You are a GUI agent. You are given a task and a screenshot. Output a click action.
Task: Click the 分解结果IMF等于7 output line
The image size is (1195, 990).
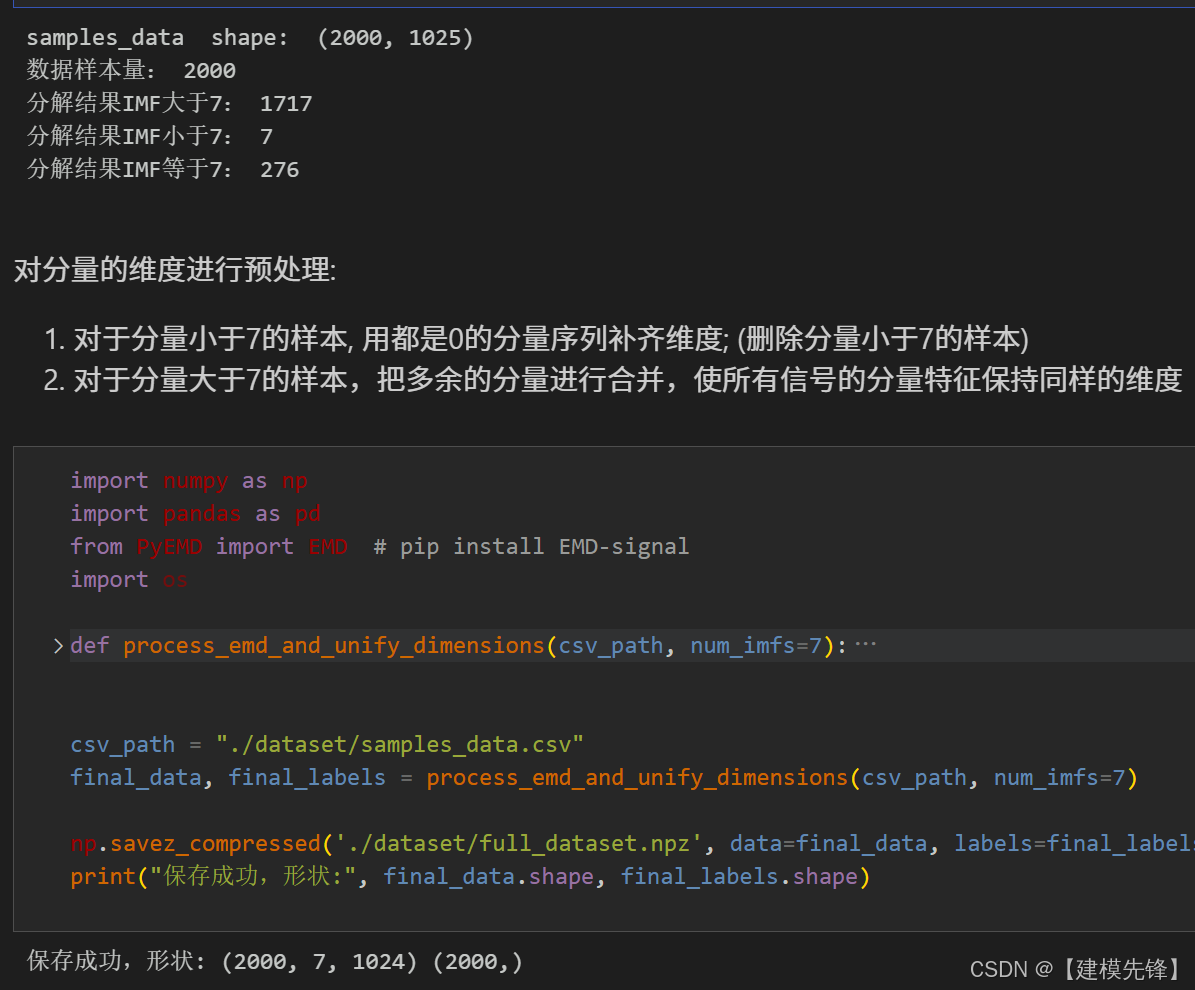[163, 169]
